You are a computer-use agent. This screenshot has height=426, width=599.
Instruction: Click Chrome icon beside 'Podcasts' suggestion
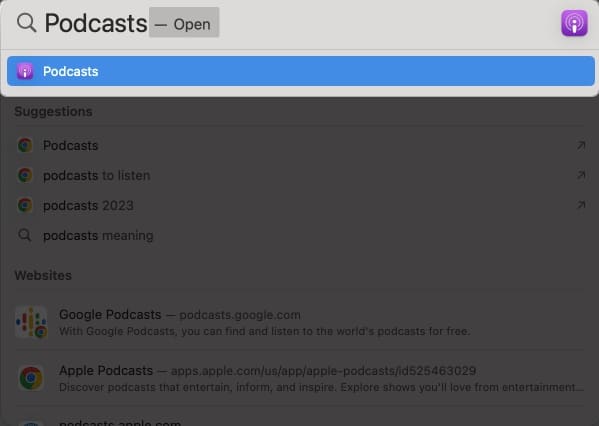(x=25, y=146)
